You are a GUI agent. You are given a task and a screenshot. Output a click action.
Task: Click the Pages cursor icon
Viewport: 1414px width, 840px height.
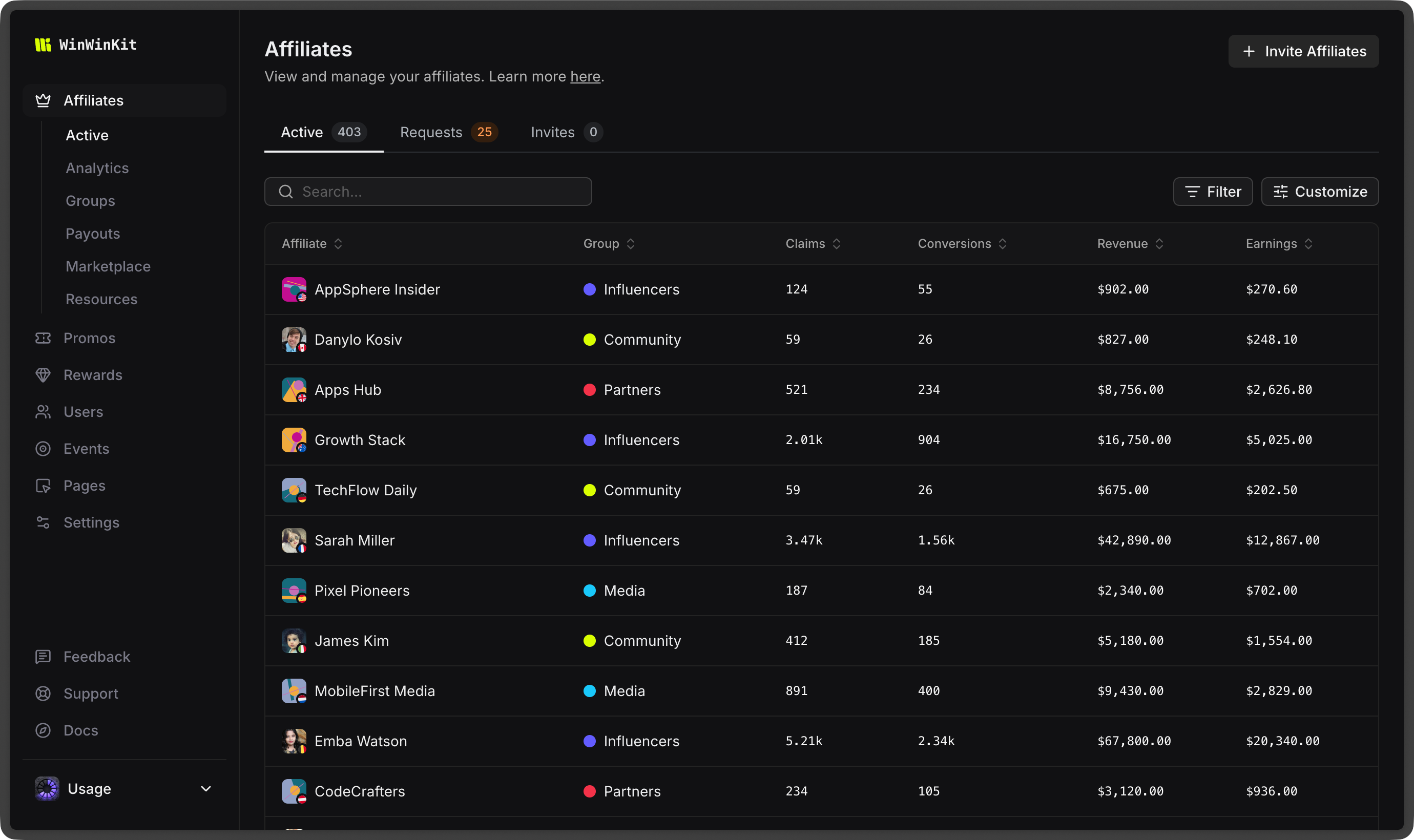point(43,486)
